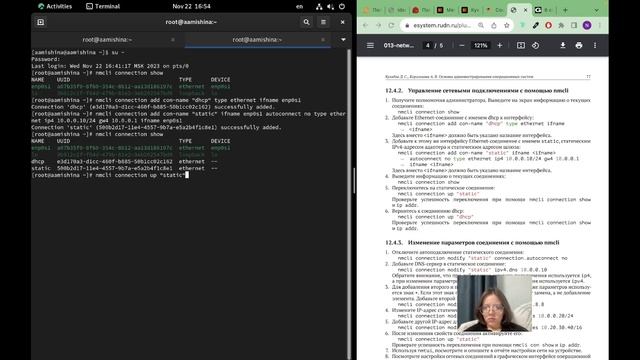Viewport: 640px width, 360px height.
Task: Click the power icon in the top bar
Action: [342, 6]
